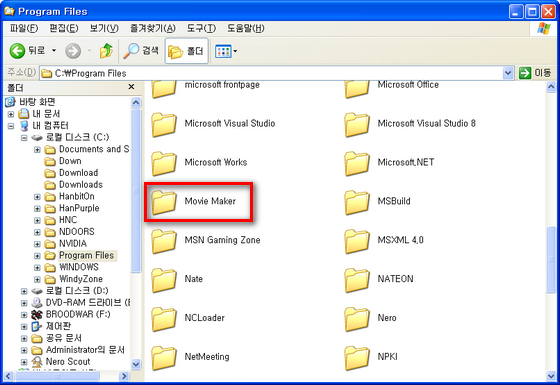Select the Microsoft.NET folder icon

click(357, 163)
